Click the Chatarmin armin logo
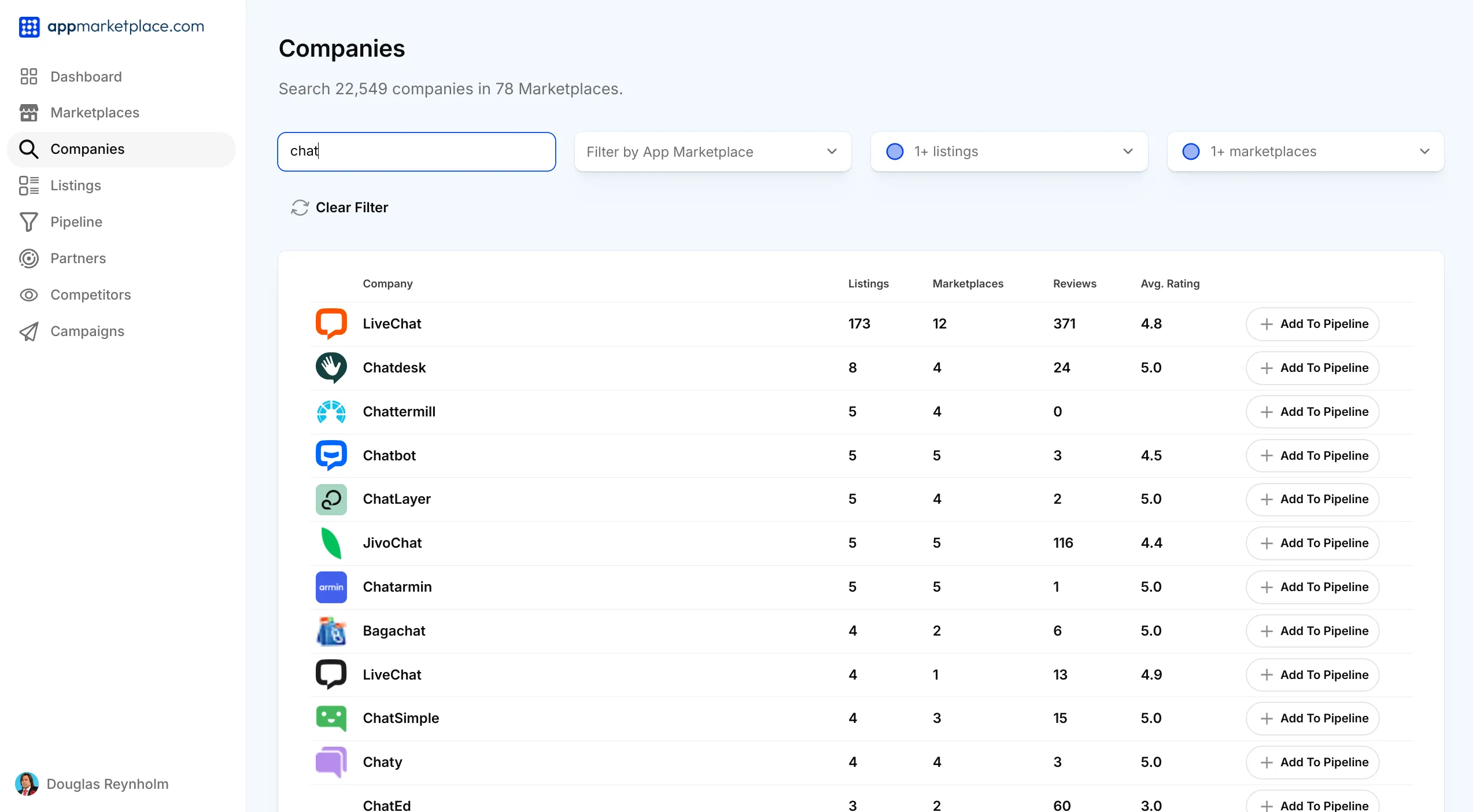The height and width of the screenshot is (812, 1473). click(331, 587)
